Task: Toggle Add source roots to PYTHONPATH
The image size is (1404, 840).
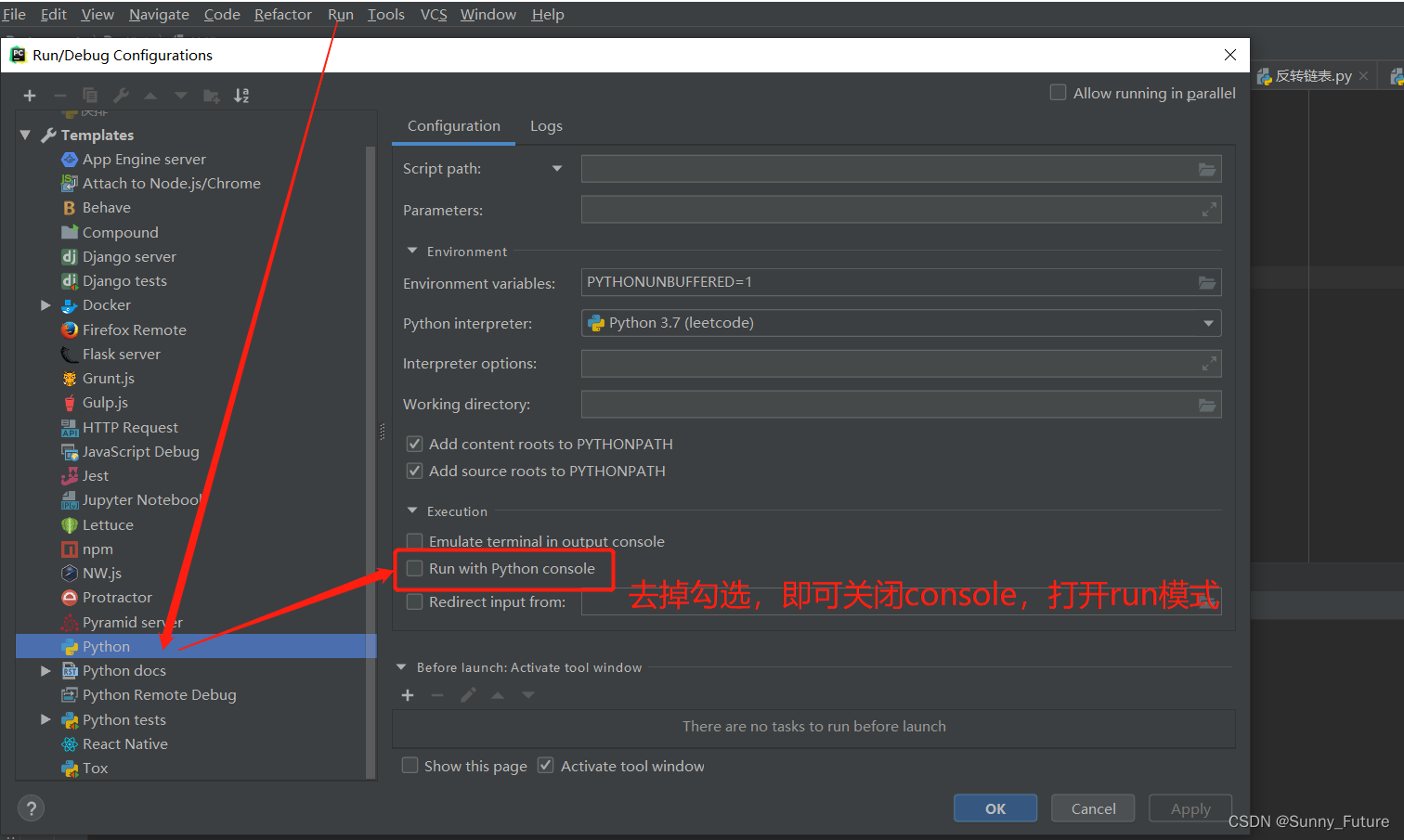Action: click(x=415, y=472)
